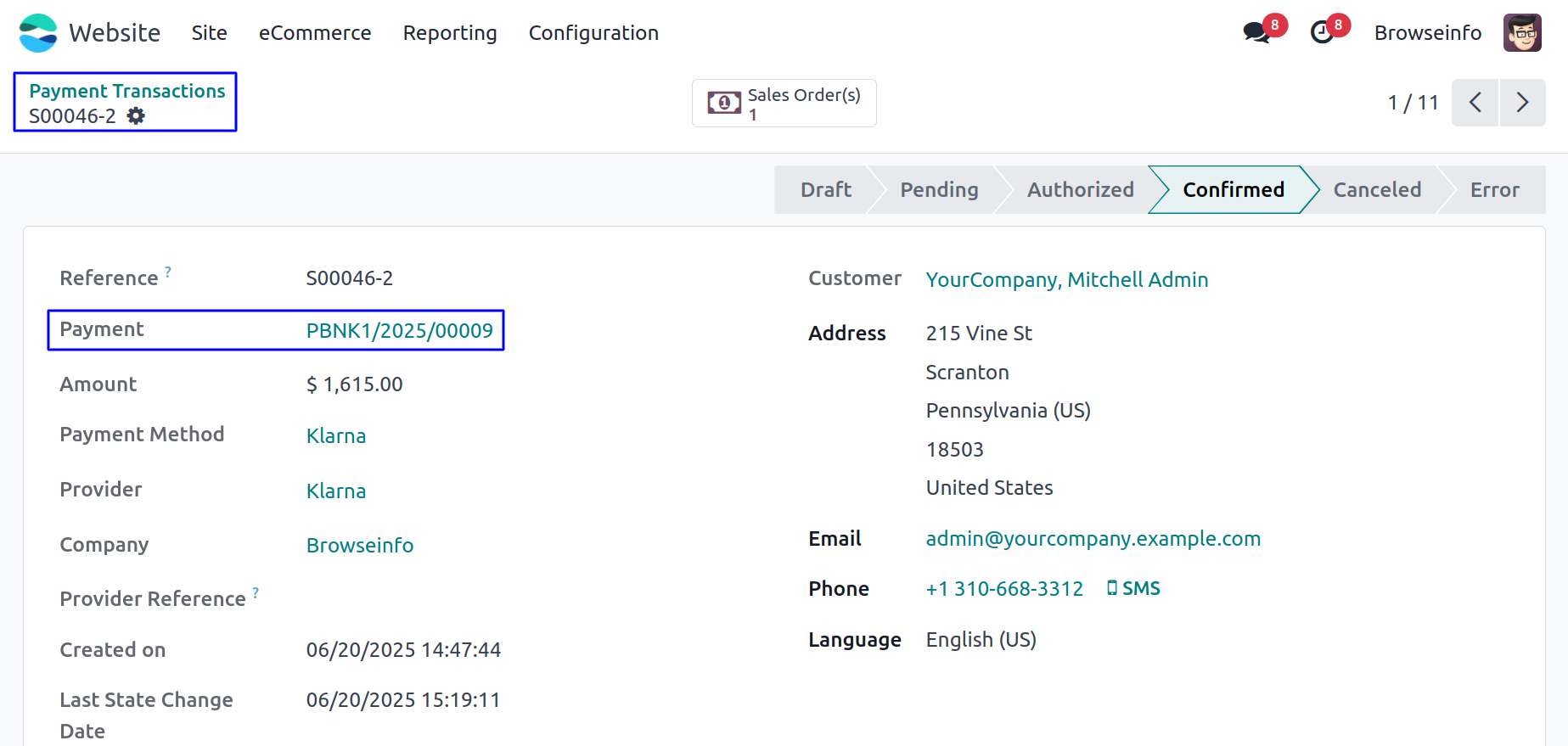Image resolution: width=1568 pixels, height=746 pixels.
Task: Open the Configuration menu
Action: (x=593, y=33)
